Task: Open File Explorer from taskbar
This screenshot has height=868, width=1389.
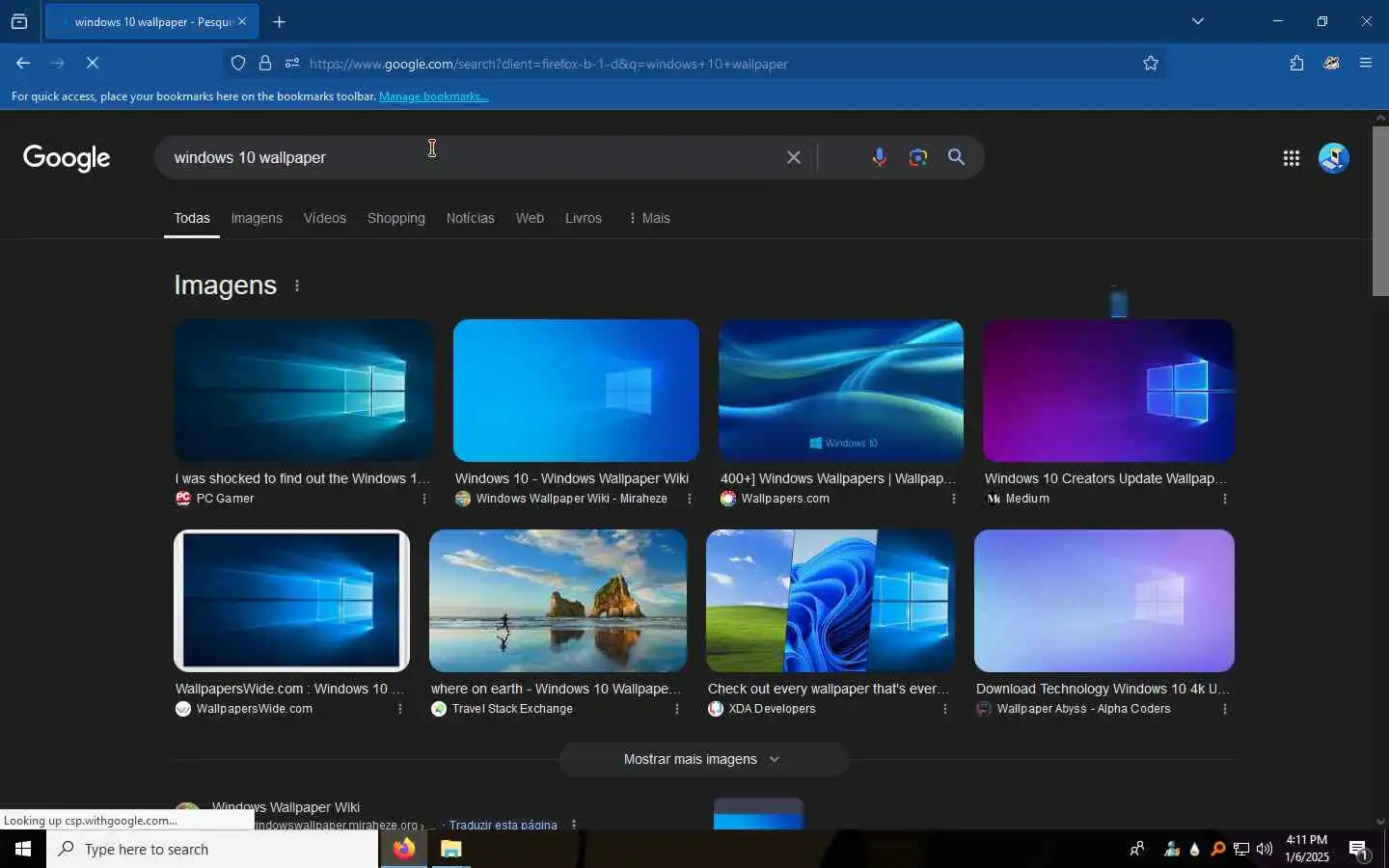Action: click(450, 849)
